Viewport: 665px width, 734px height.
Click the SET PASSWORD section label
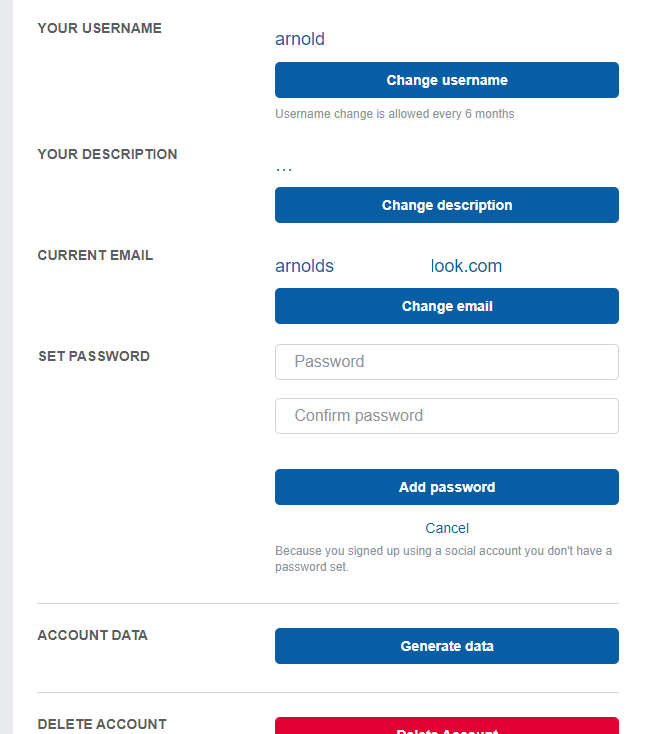pyautogui.click(x=94, y=356)
